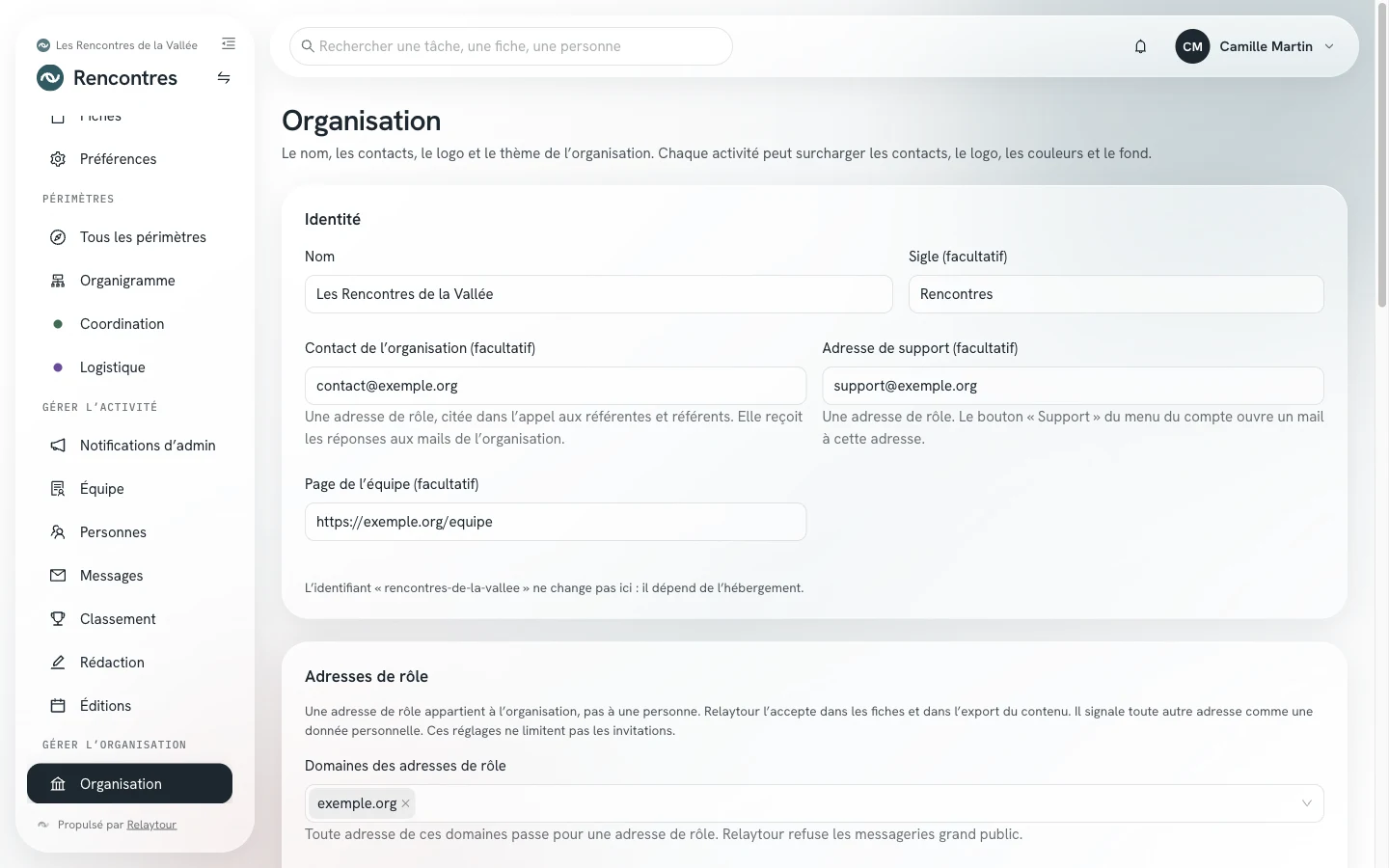Select the Logistique perimeter

click(129, 367)
